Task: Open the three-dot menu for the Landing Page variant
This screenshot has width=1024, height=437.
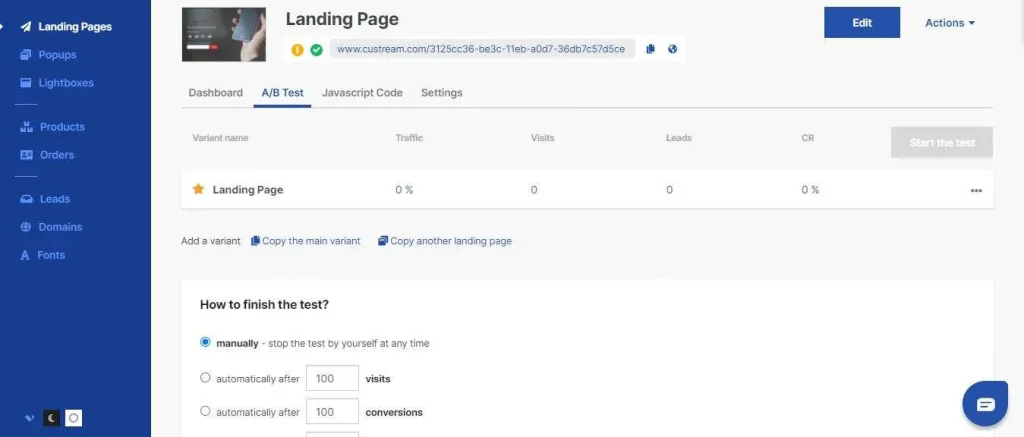Action: [x=976, y=190]
